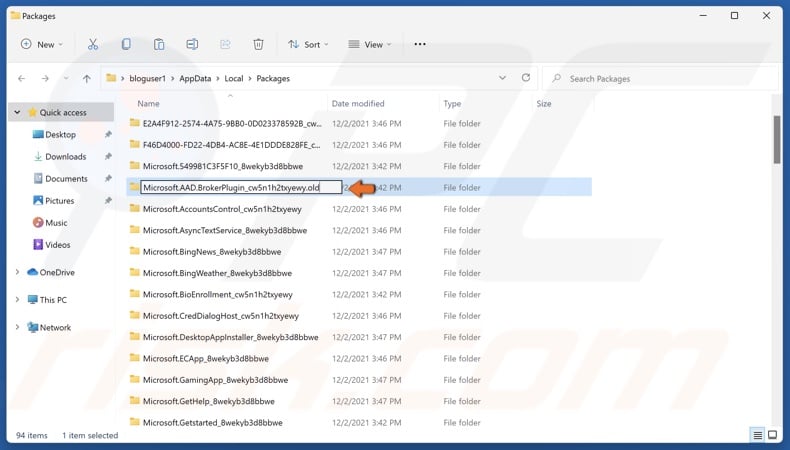Viewport: 790px width, 450px height.
Task: Select OneDrive in the sidebar
Action: coord(57,272)
